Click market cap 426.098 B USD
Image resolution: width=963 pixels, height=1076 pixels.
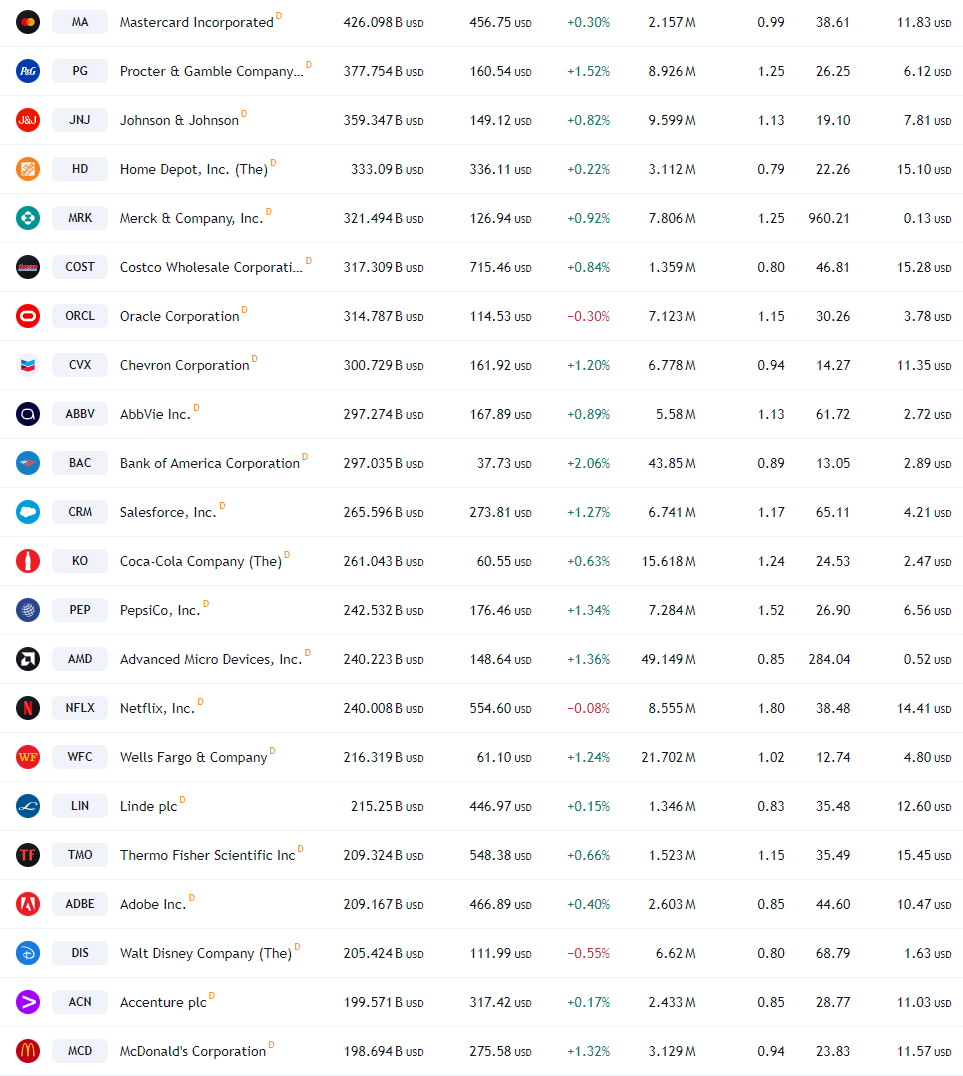(383, 23)
